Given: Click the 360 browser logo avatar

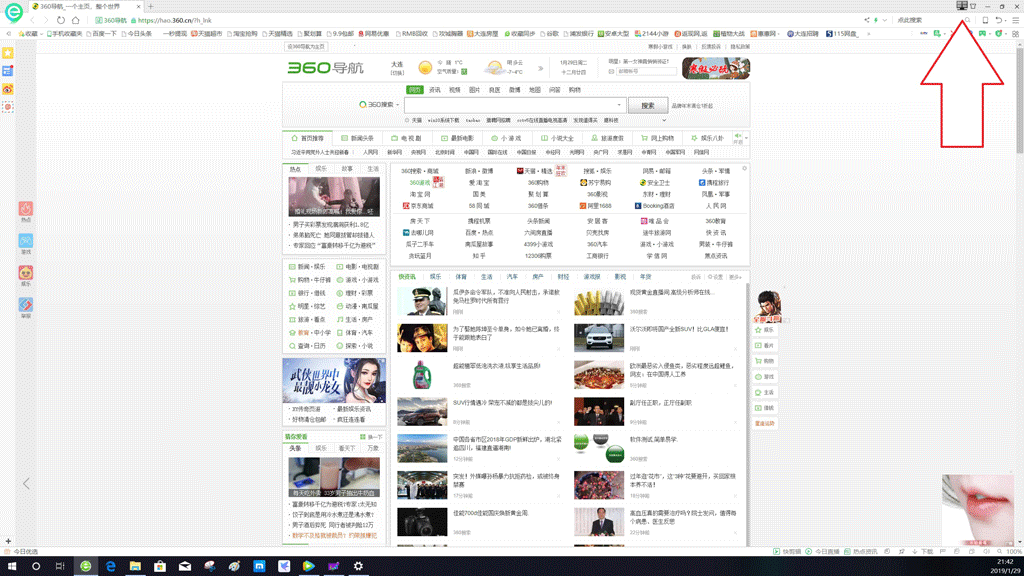Looking at the screenshot, I should pyautogui.click(x=14, y=12).
